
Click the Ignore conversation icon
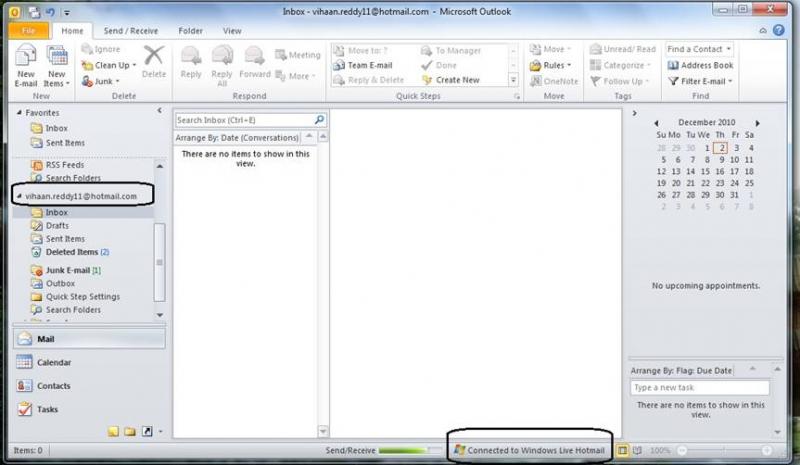tap(87, 49)
